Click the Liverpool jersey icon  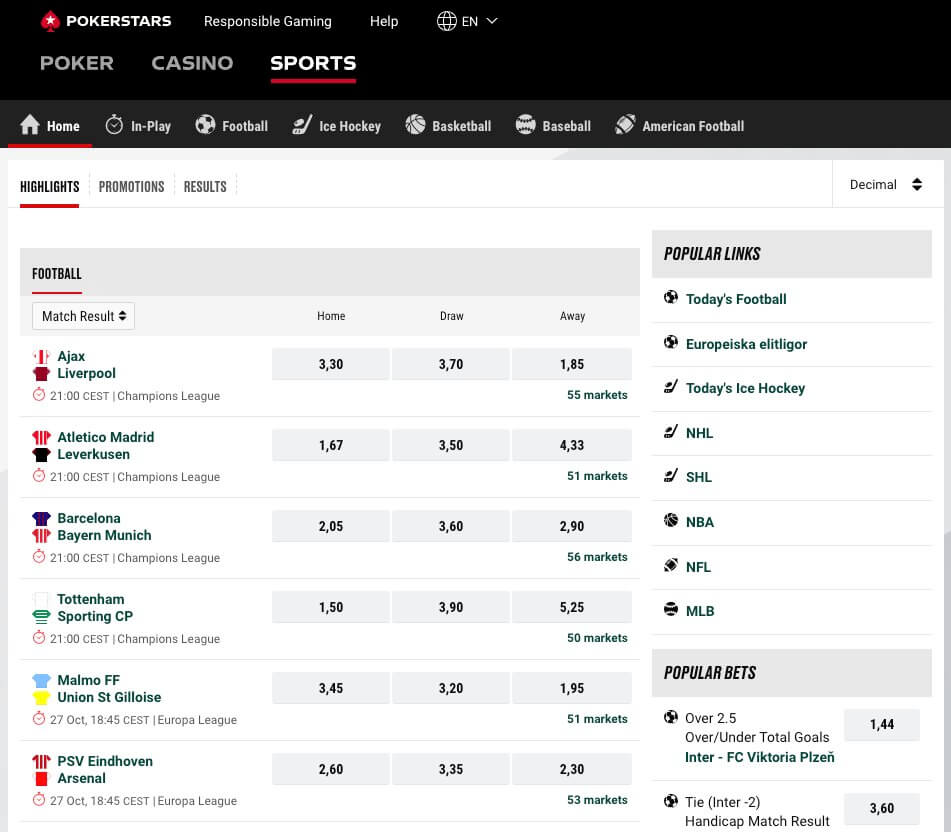click(41, 374)
